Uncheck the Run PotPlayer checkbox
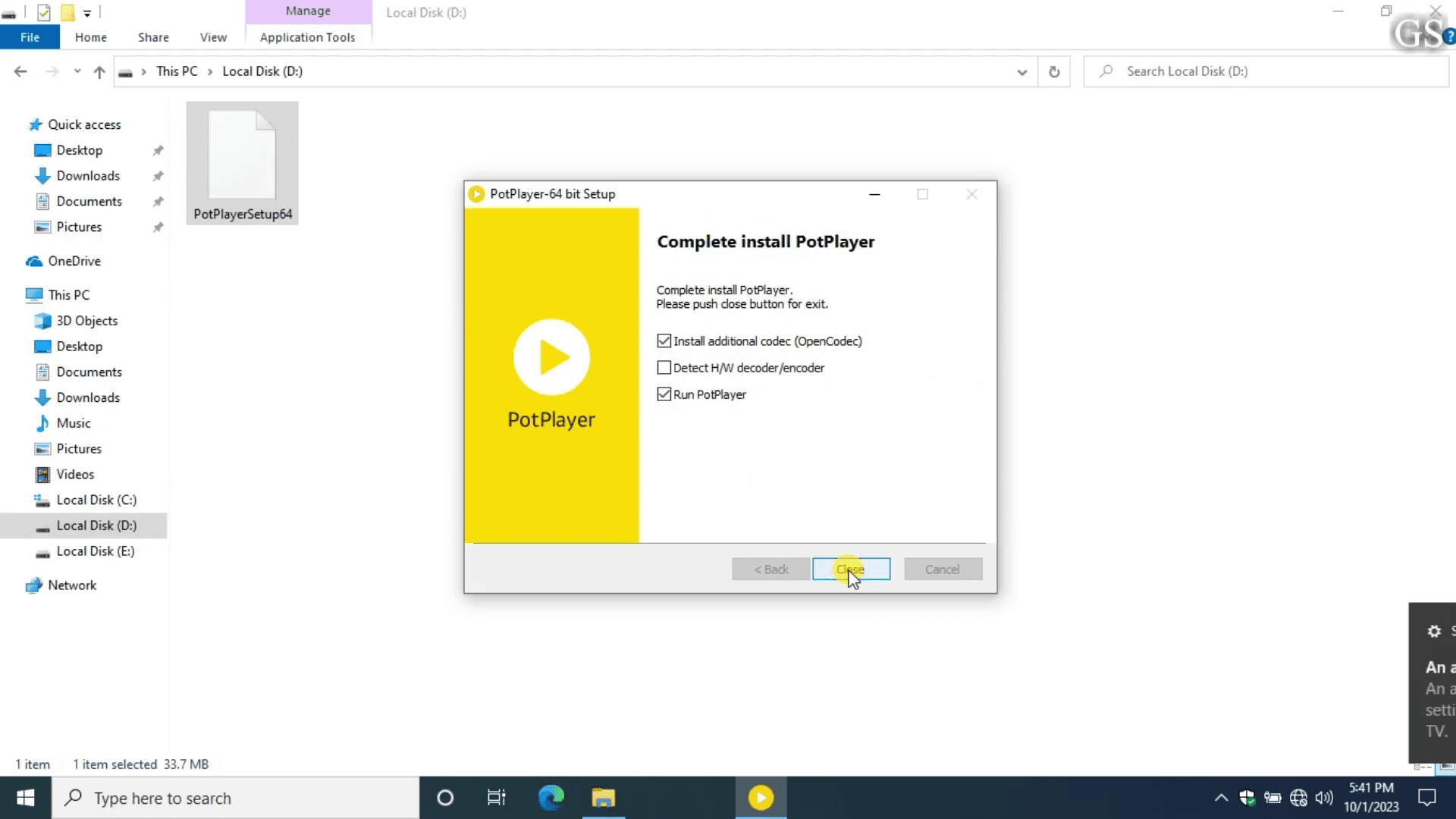The height and width of the screenshot is (819, 1456). coord(664,394)
